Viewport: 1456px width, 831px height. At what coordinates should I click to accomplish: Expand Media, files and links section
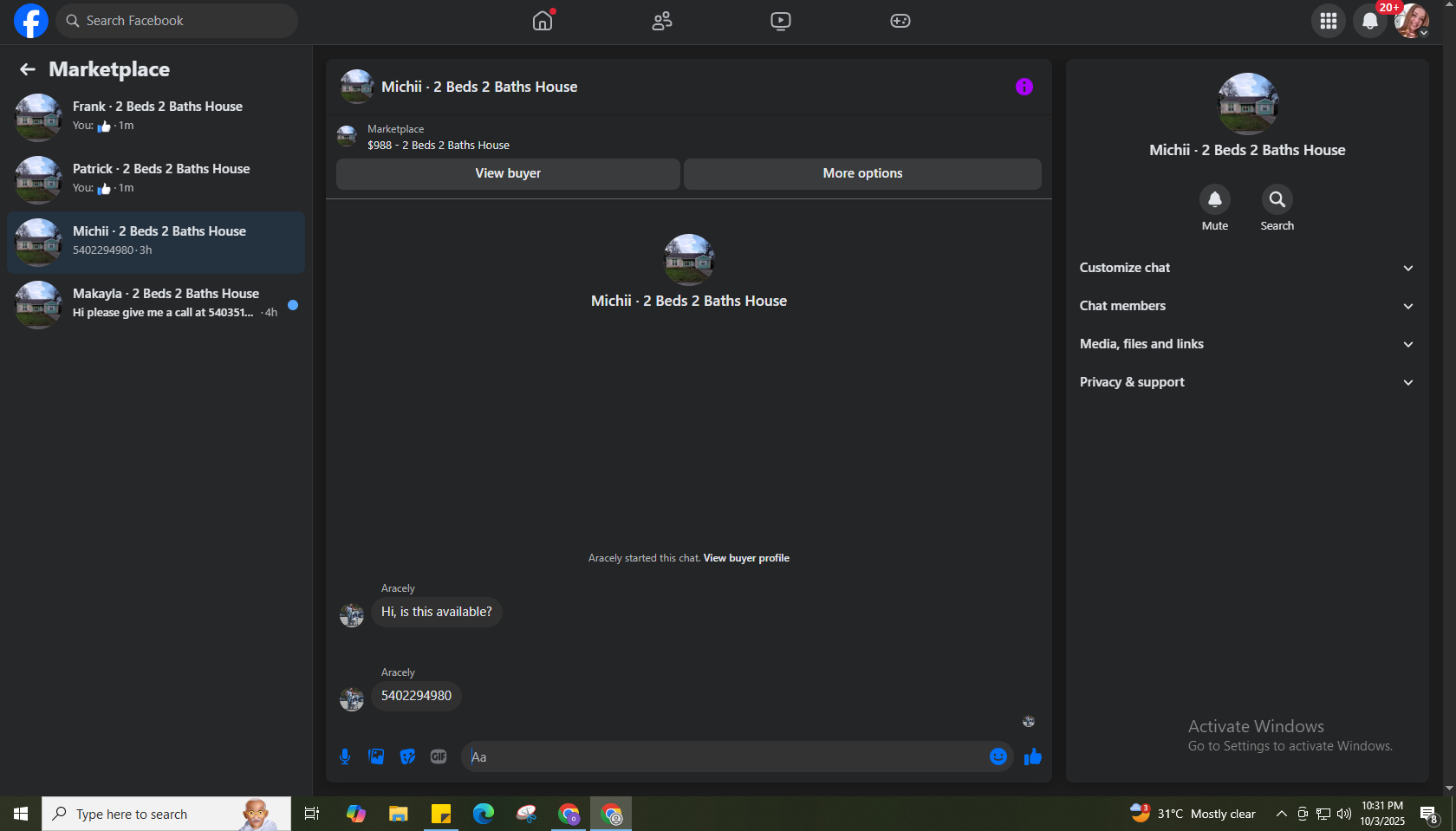[1247, 344]
